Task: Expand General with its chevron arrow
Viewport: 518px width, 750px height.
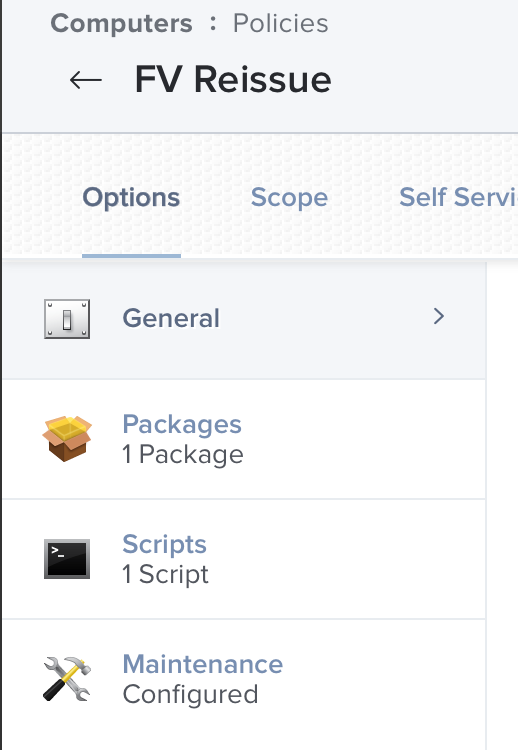Action: click(x=439, y=316)
